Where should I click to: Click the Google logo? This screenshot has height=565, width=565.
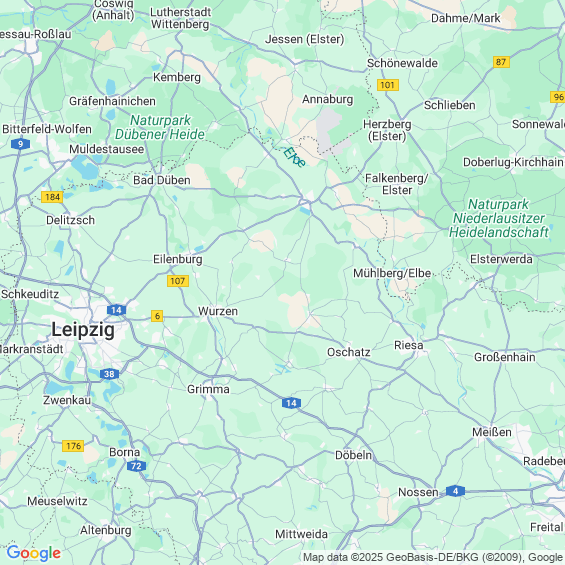click(x=34, y=553)
